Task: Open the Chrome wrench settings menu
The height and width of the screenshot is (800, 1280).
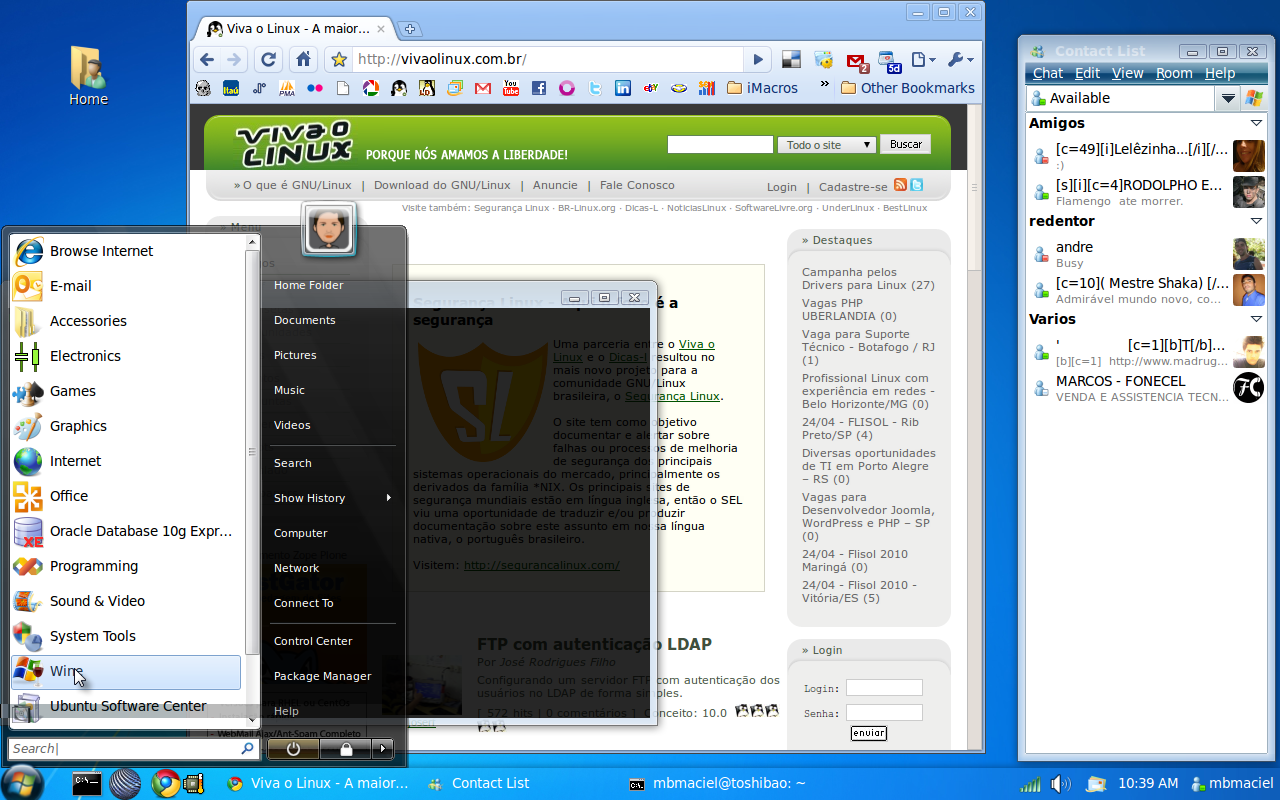Action: coord(957,60)
